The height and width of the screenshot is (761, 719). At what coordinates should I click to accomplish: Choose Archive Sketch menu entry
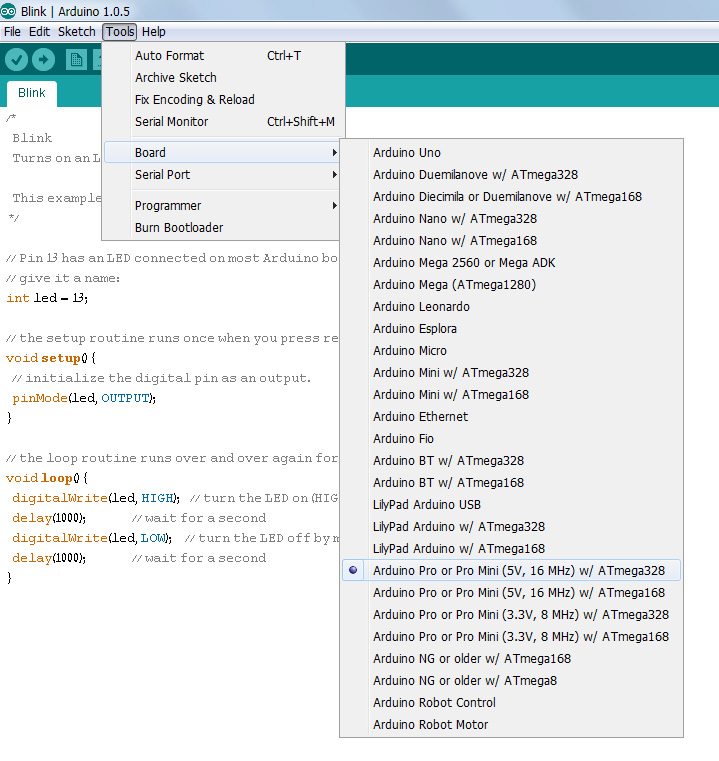pos(221,78)
